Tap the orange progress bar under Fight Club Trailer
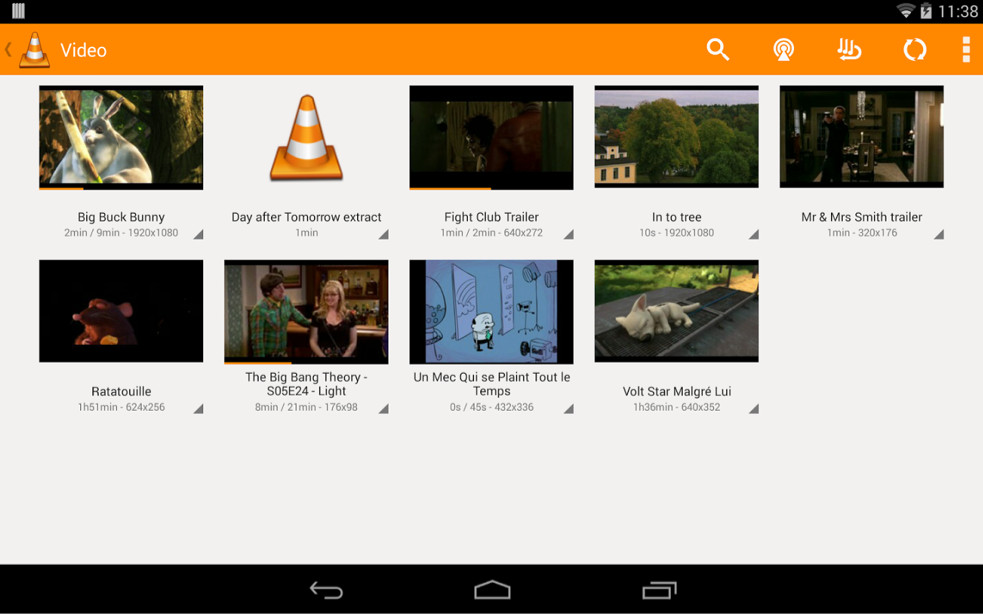This screenshot has height=614, width=983. tap(450, 188)
